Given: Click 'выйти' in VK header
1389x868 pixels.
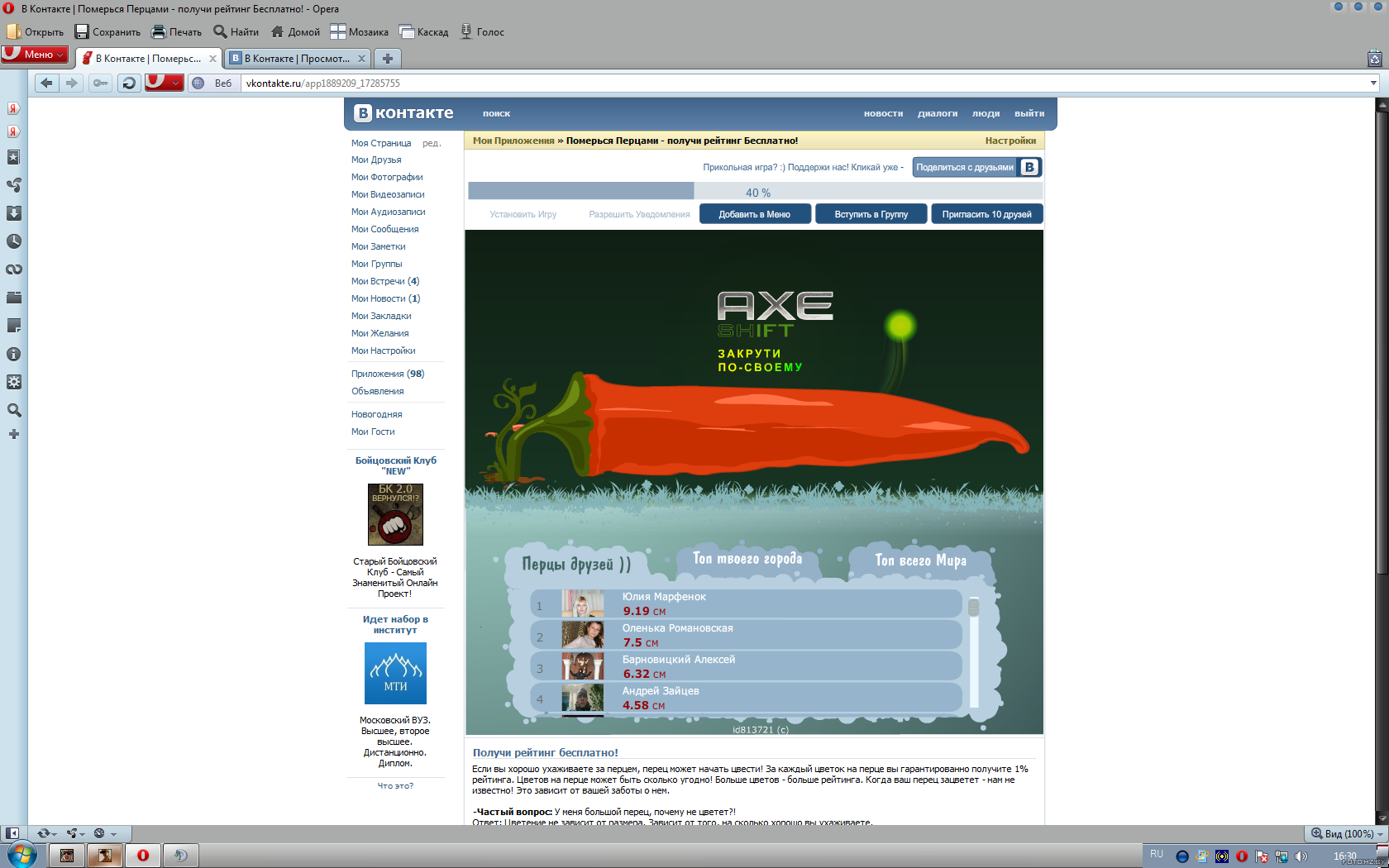Looking at the screenshot, I should 1029,113.
